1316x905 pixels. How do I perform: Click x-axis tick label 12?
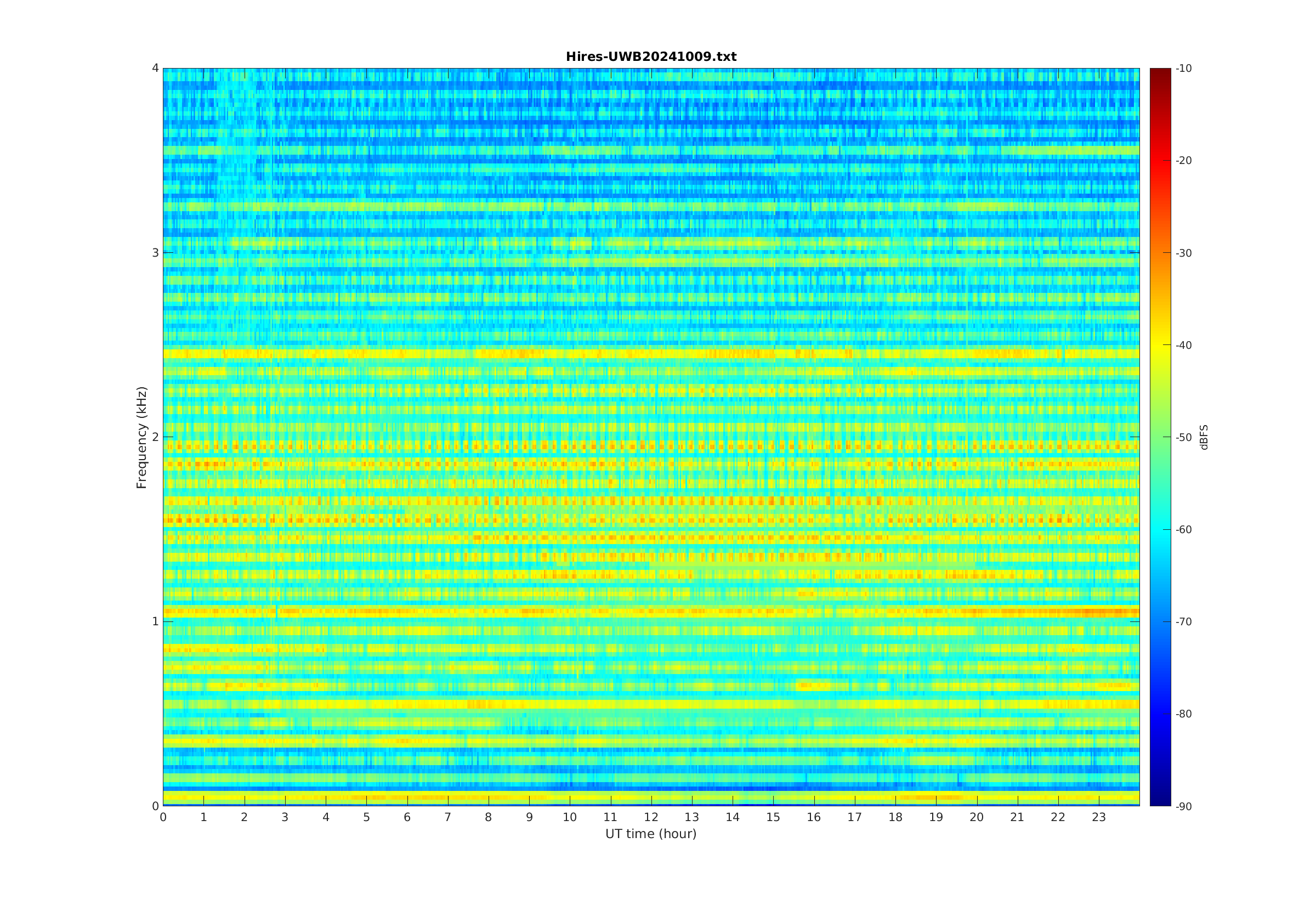651,818
